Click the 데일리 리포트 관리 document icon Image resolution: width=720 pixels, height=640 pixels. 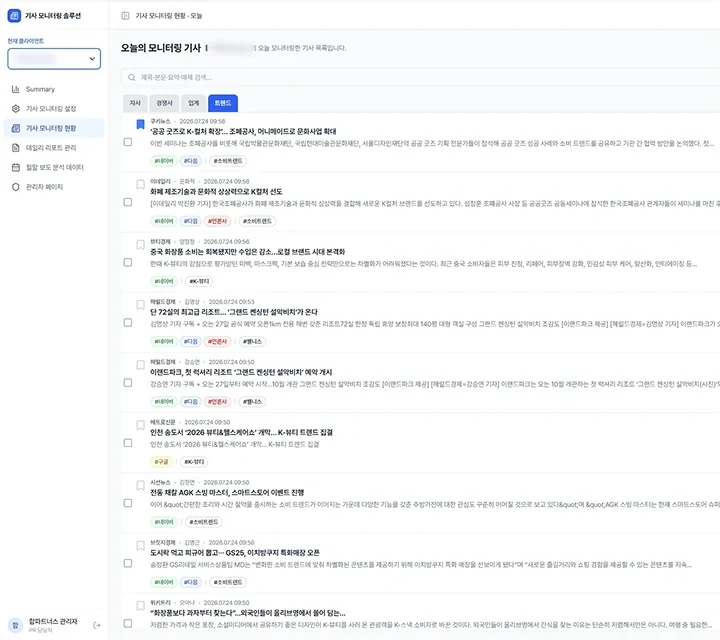[x=16, y=148]
